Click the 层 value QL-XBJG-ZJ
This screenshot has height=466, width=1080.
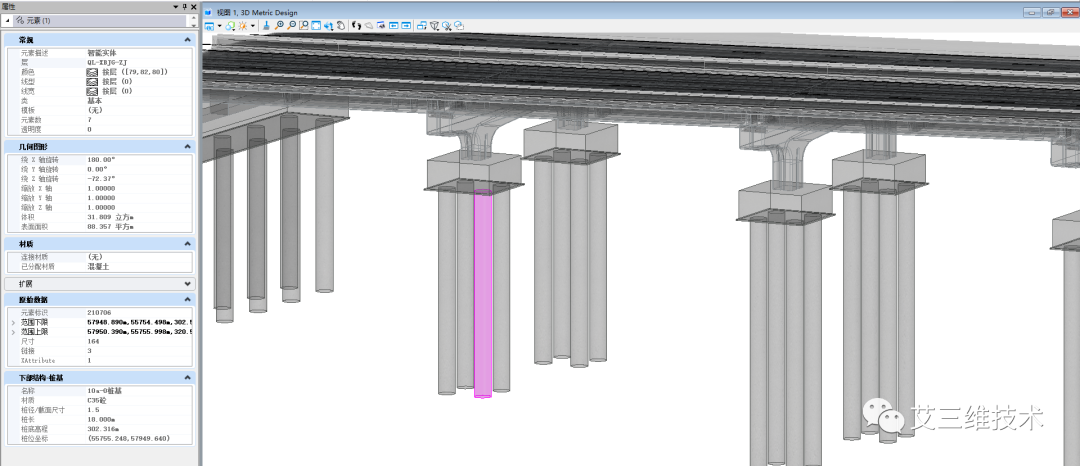tap(107, 62)
